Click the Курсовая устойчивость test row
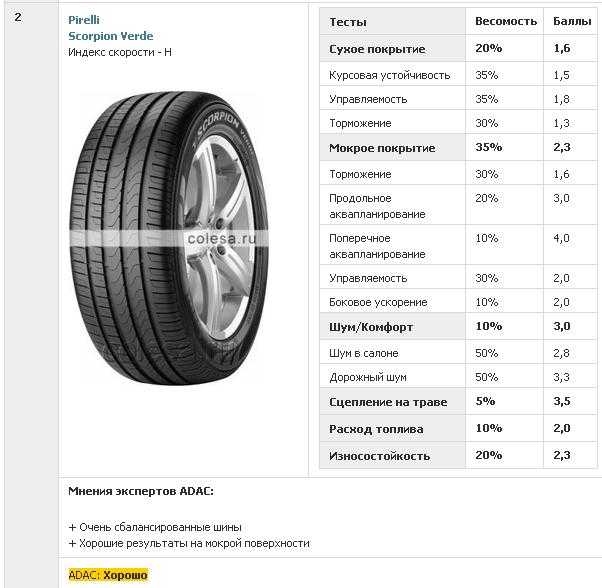This screenshot has height=588, width=602. [x=458, y=74]
